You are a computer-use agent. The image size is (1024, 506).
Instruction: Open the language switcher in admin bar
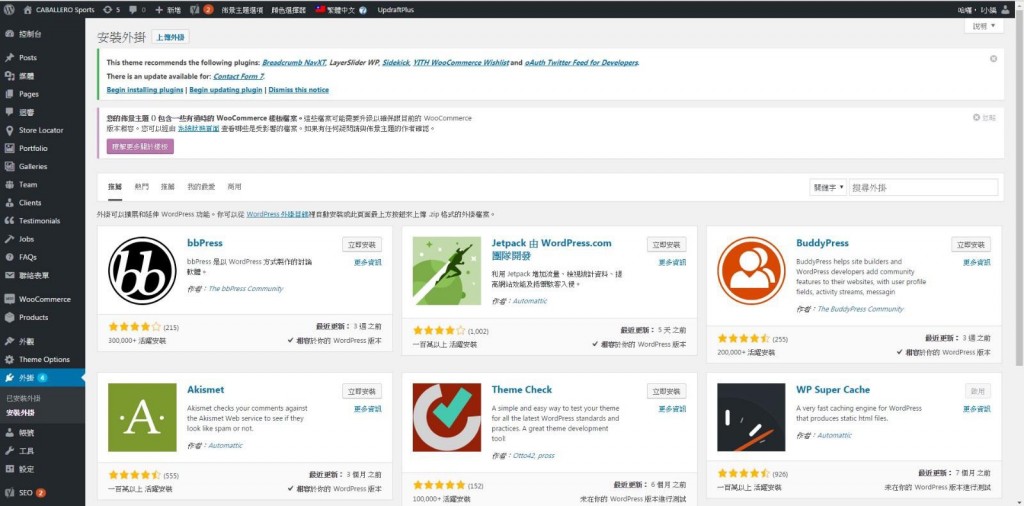click(x=336, y=10)
